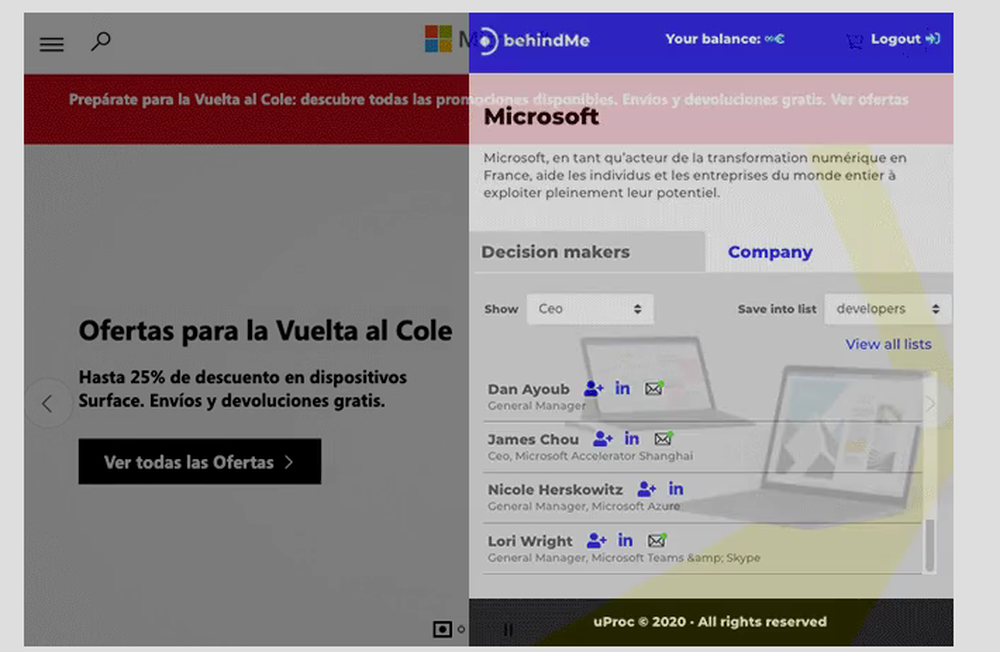
Task: Click Ver todas las Ofertas button
Action: pyautogui.click(x=200, y=461)
